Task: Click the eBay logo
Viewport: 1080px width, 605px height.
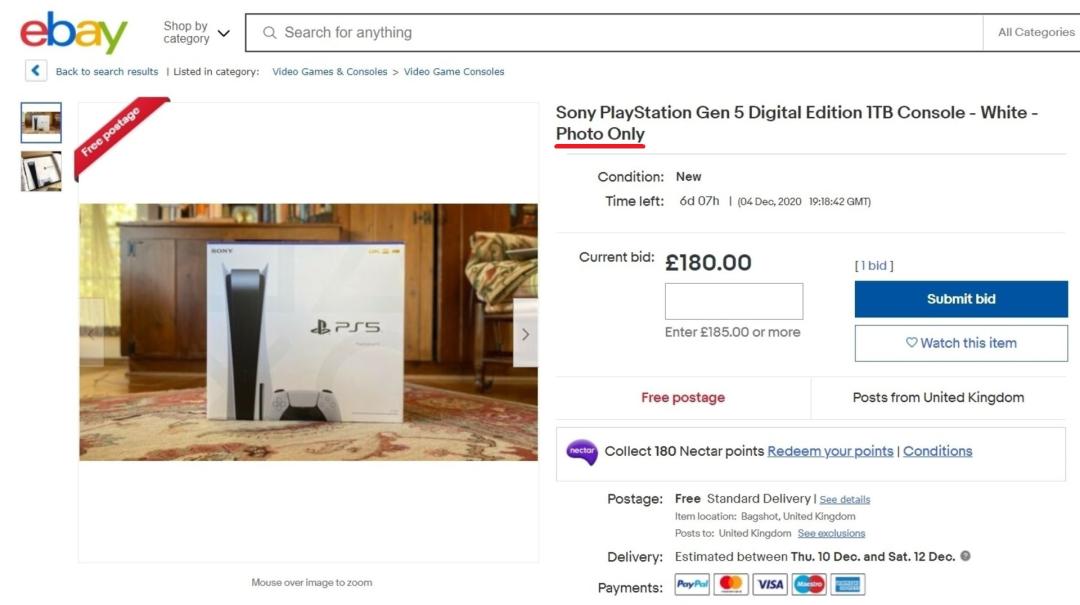Action: pyautogui.click(x=73, y=33)
